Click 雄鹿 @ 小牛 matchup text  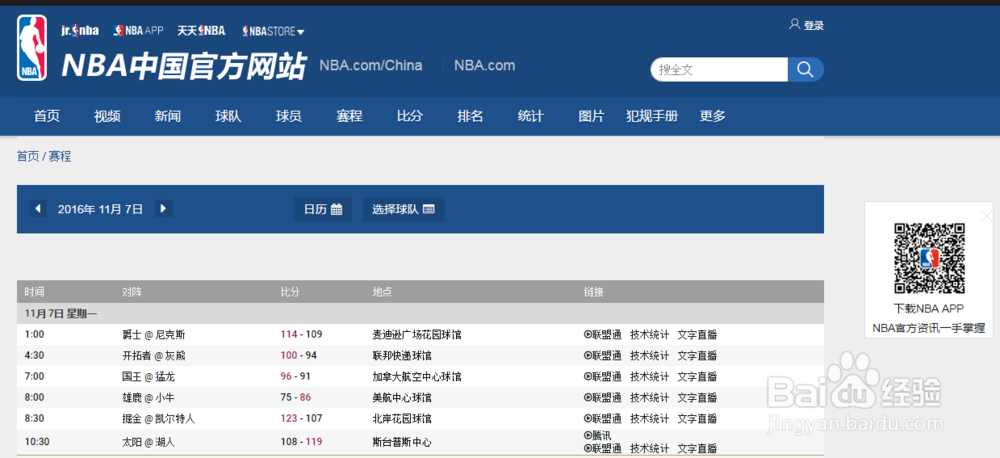pos(149,398)
